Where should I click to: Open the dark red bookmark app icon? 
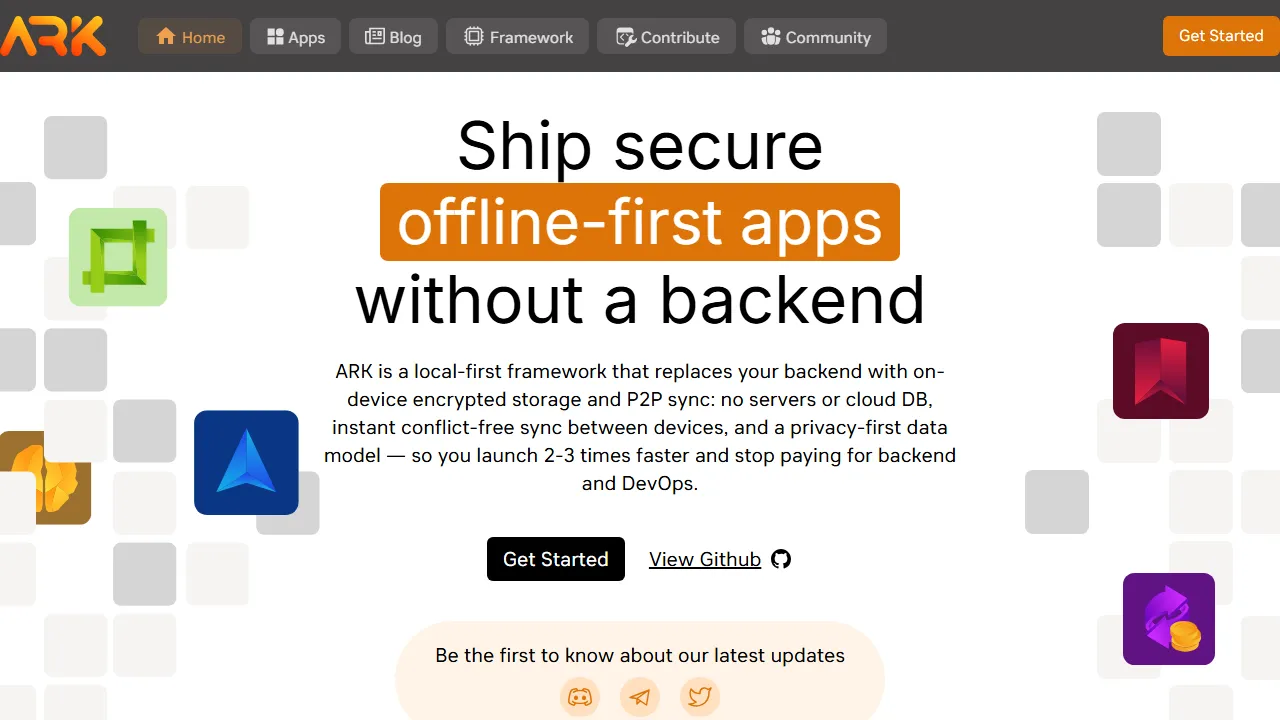coord(1160,371)
